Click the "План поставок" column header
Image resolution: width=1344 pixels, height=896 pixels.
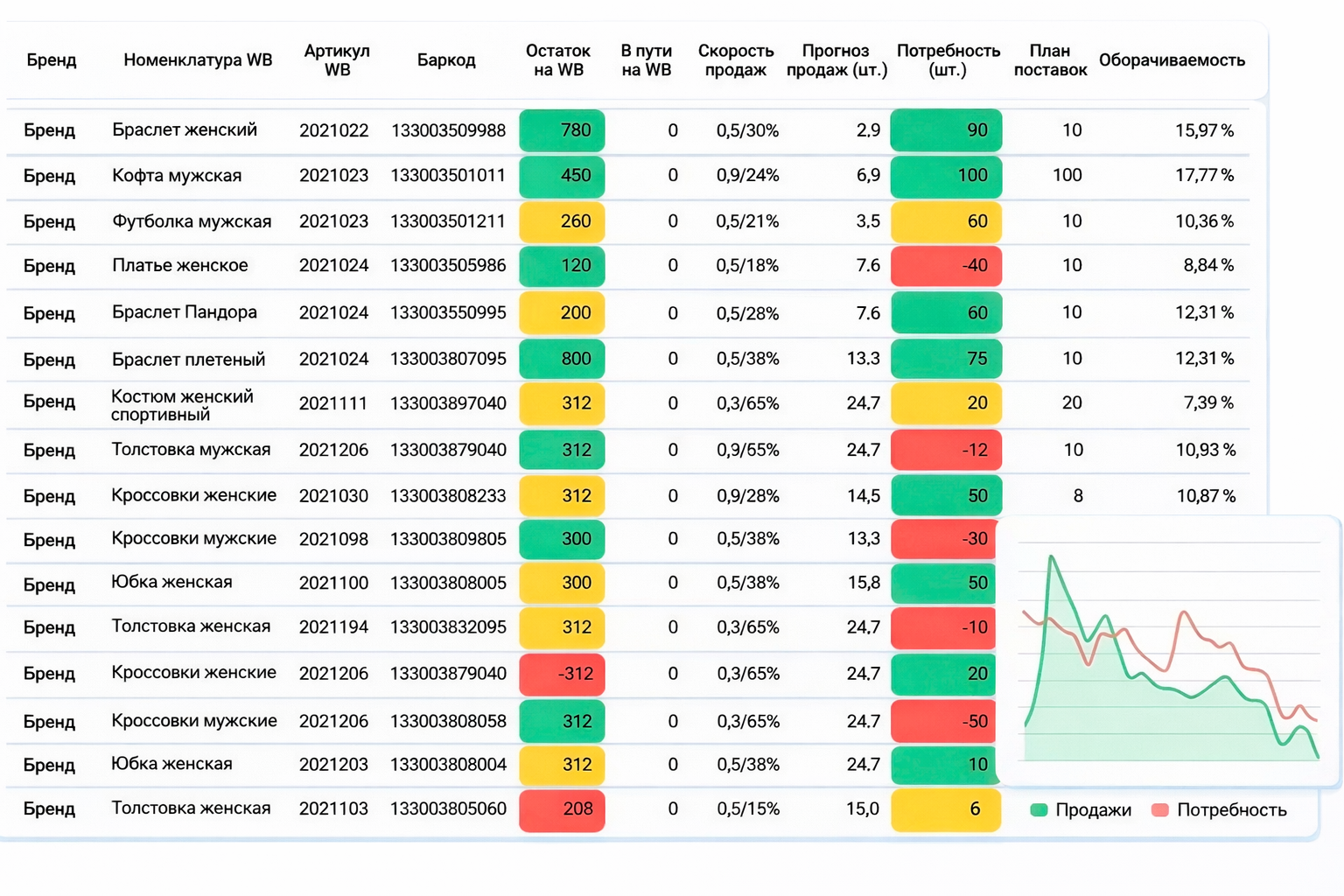coord(1050,60)
